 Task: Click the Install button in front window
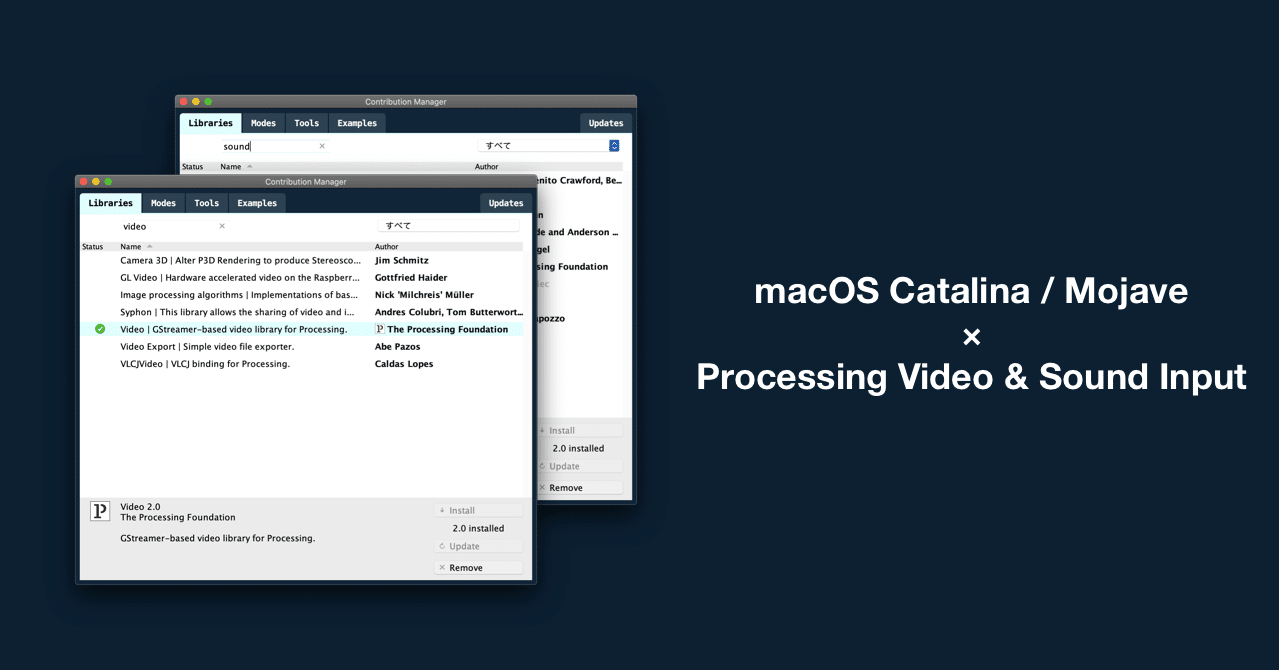(x=478, y=510)
